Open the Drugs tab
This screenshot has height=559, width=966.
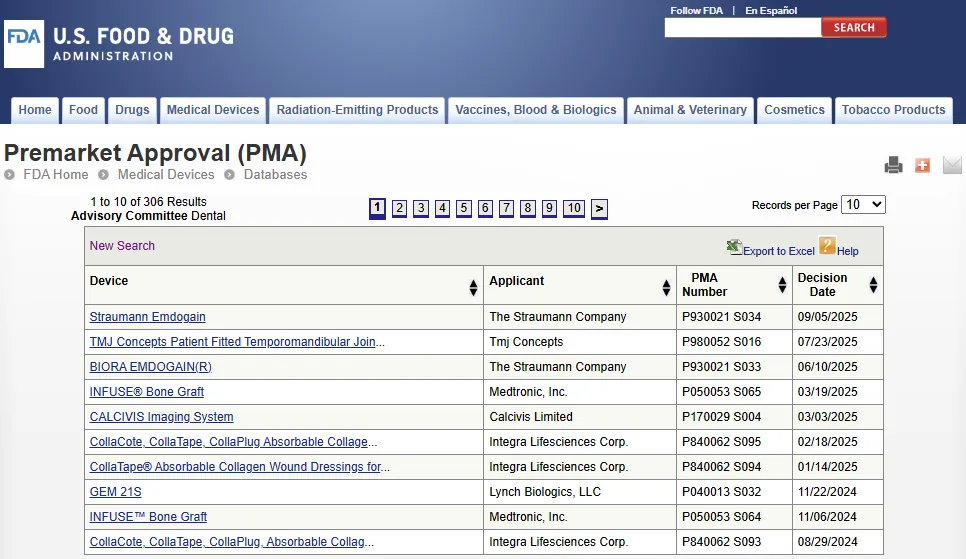click(132, 110)
